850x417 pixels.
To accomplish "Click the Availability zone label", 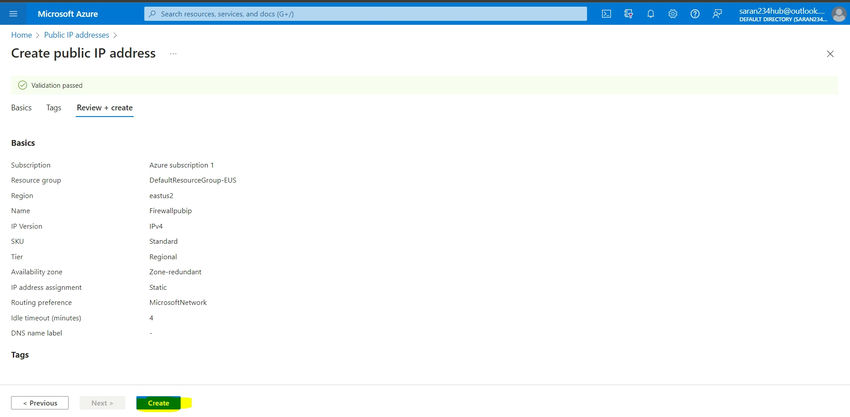I will 36,272.
